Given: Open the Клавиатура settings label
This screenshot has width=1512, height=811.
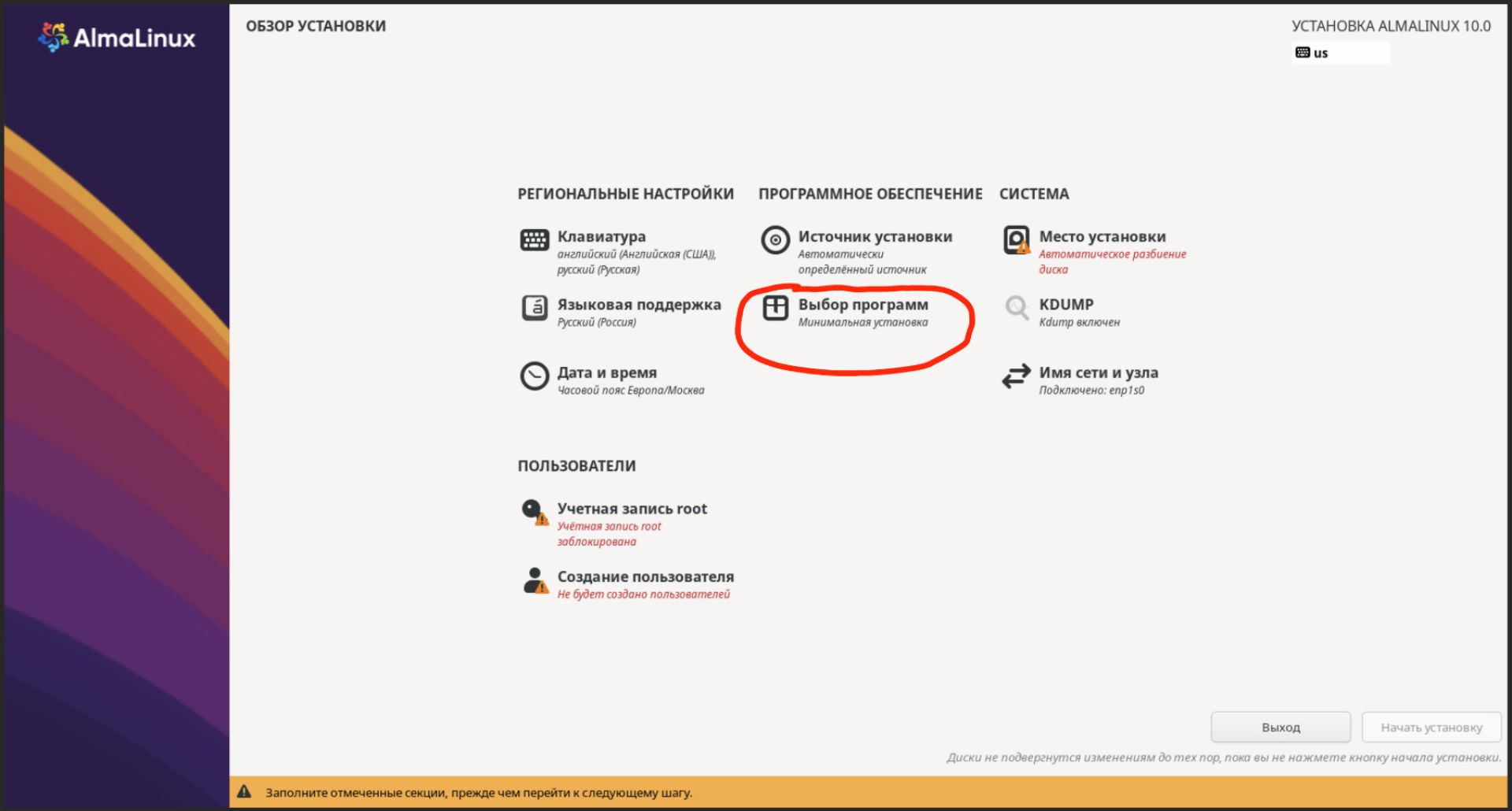Looking at the screenshot, I should [x=601, y=236].
